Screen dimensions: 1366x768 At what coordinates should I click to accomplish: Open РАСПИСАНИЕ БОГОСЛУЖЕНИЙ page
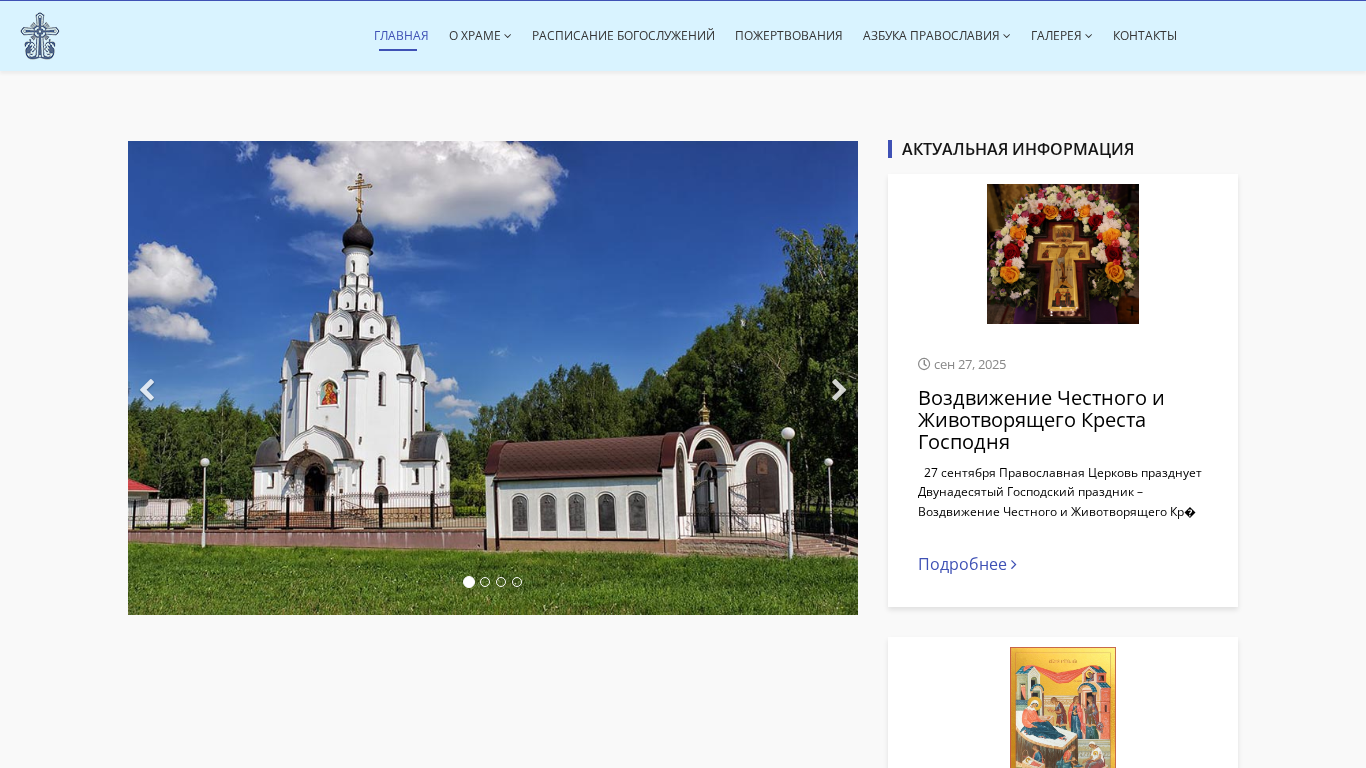click(623, 36)
